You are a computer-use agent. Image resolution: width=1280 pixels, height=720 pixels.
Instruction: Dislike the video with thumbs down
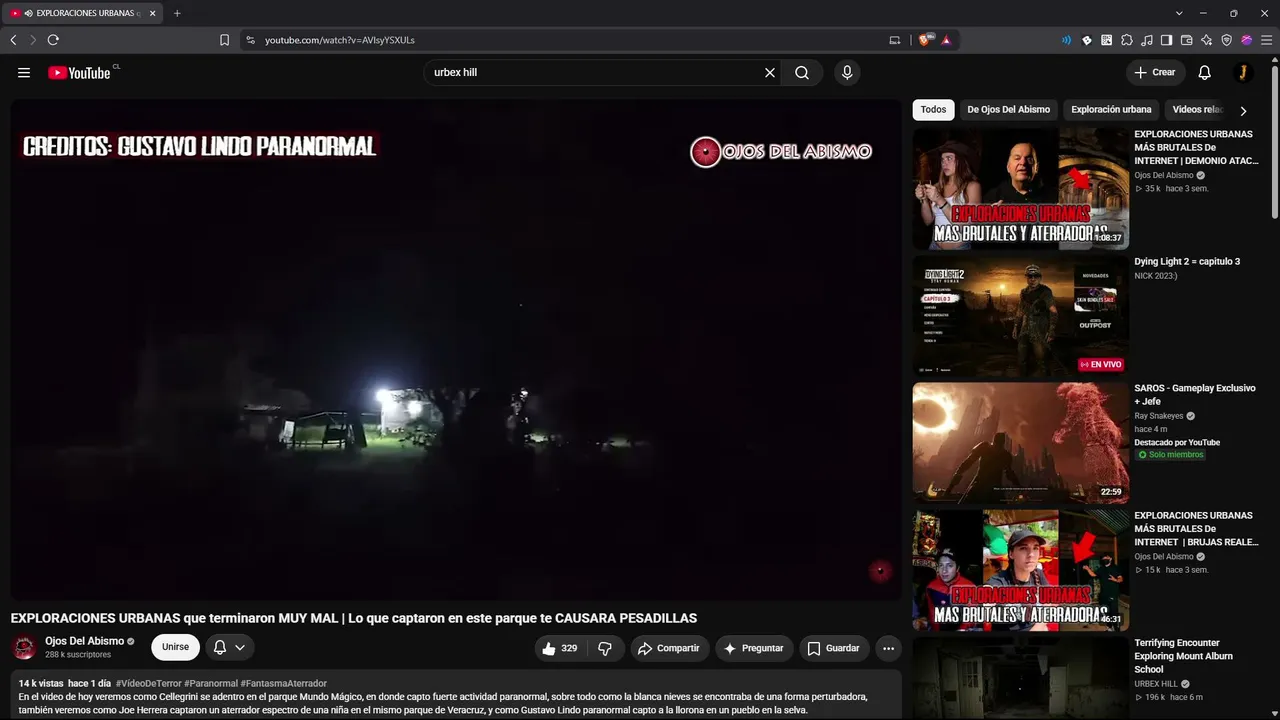click(605, 648)
